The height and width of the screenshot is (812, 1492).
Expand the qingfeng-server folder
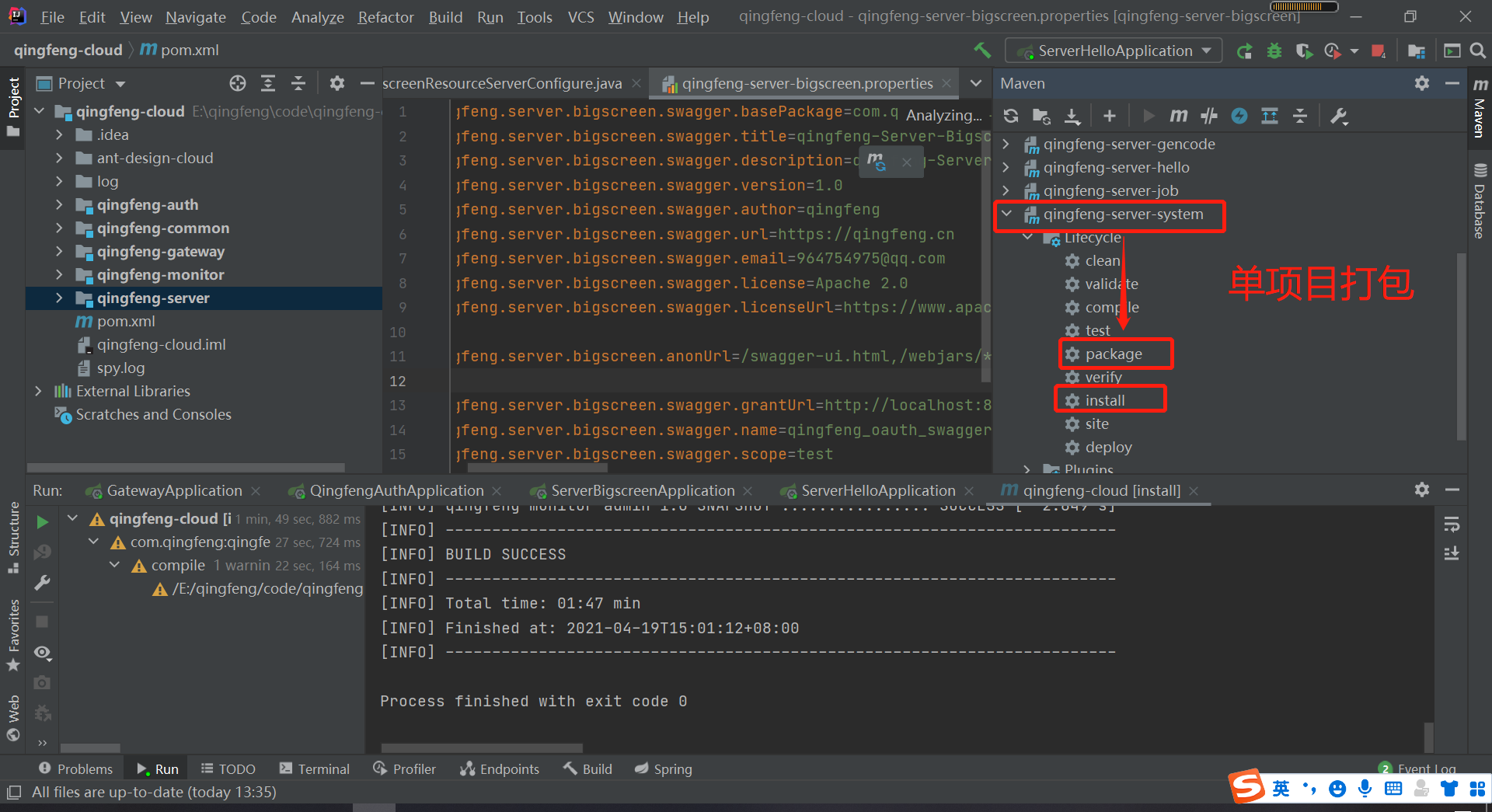tap(59, 298)
